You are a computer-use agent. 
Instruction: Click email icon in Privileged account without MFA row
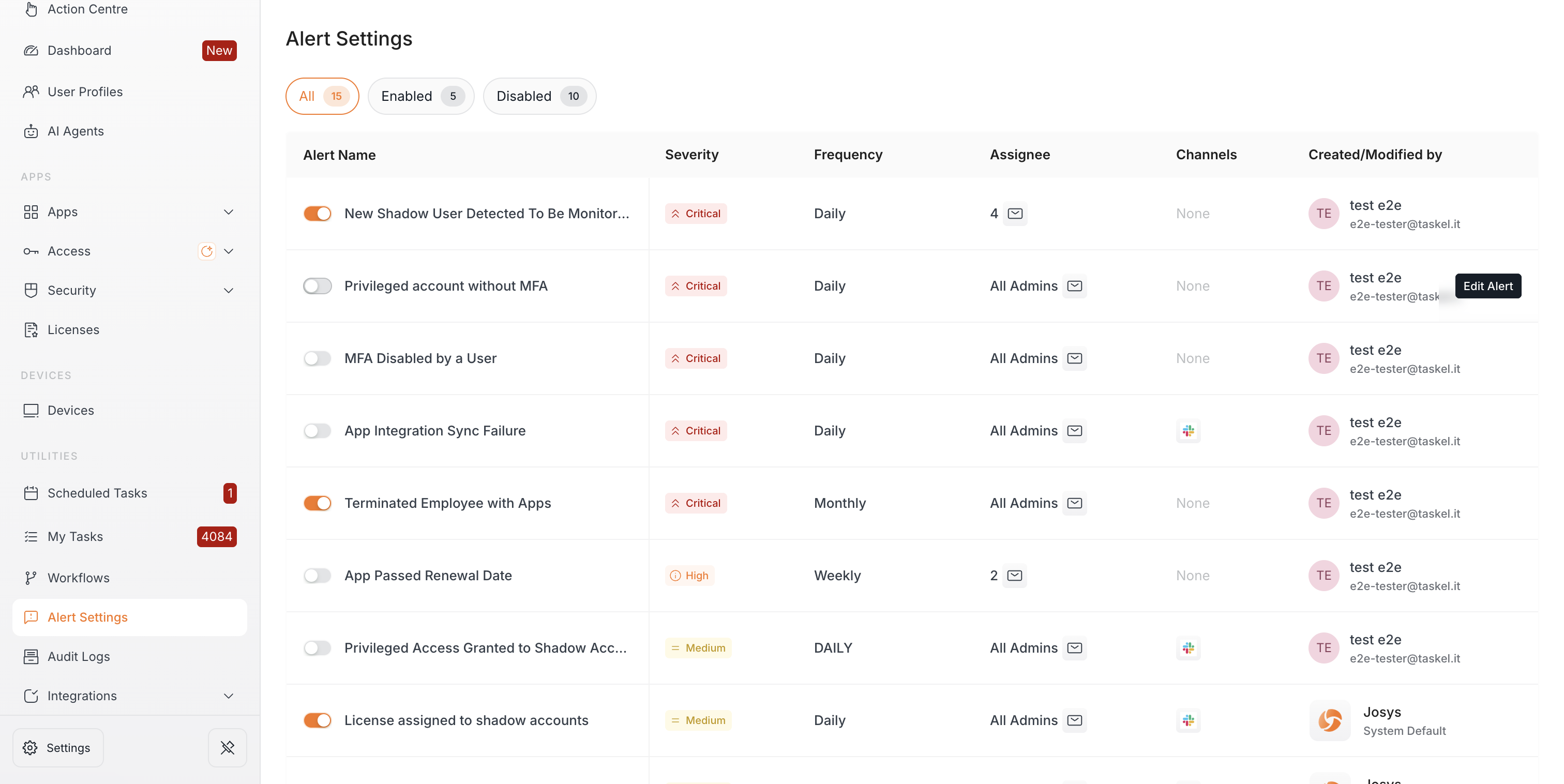(x=1075, y=286)
